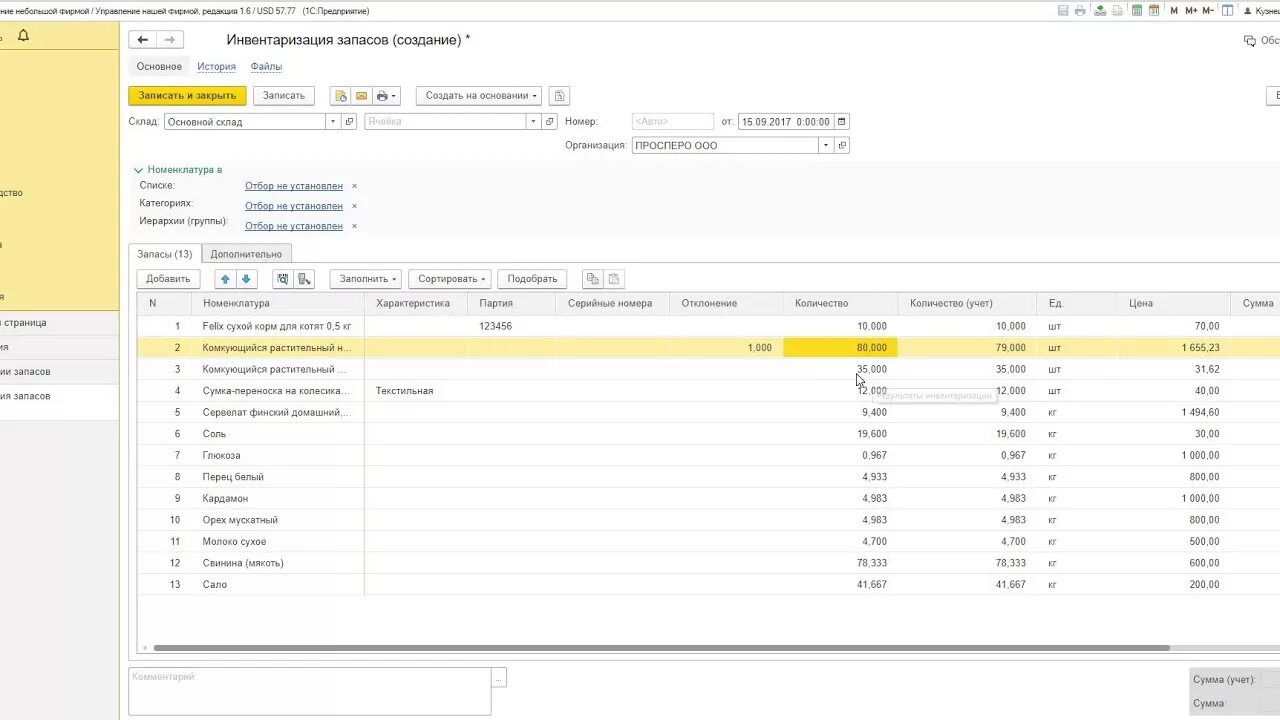1280x720 pixels.
Task: Click the Подобрать button
Action: (x=532, y=279)
